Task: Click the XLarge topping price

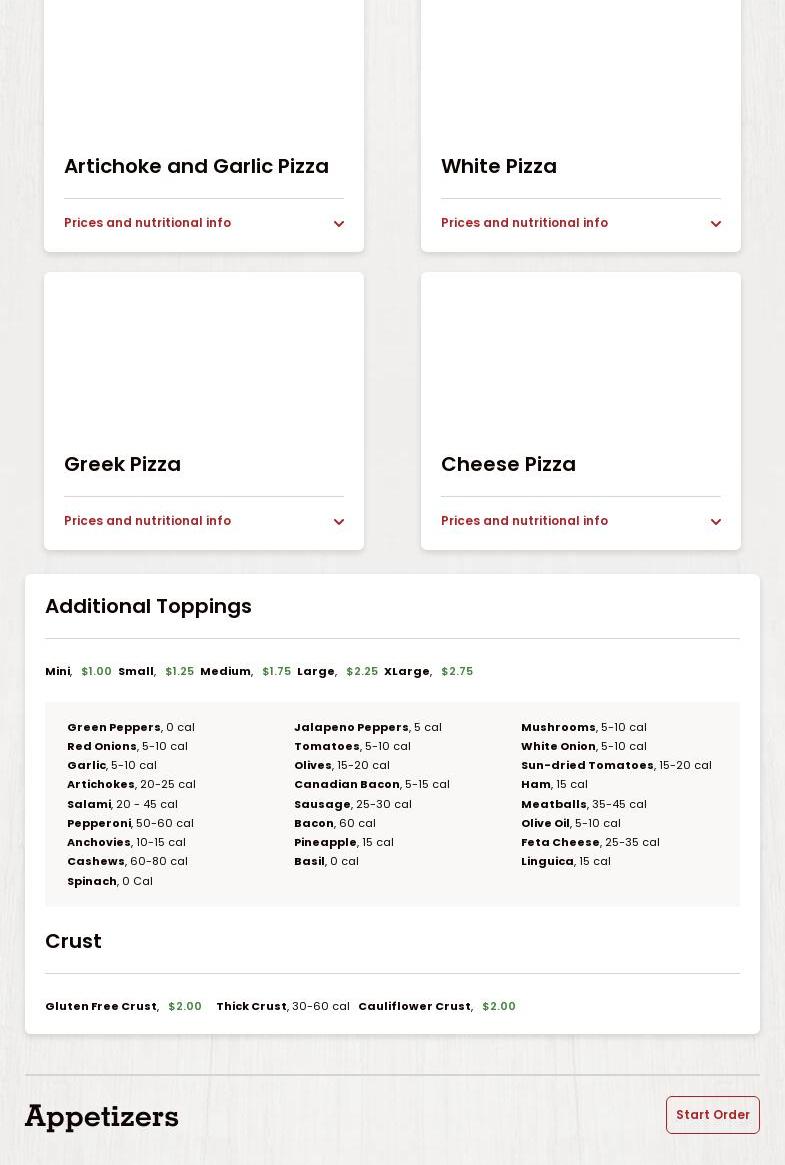Action: pyautogui.click(x=457, y=671)
